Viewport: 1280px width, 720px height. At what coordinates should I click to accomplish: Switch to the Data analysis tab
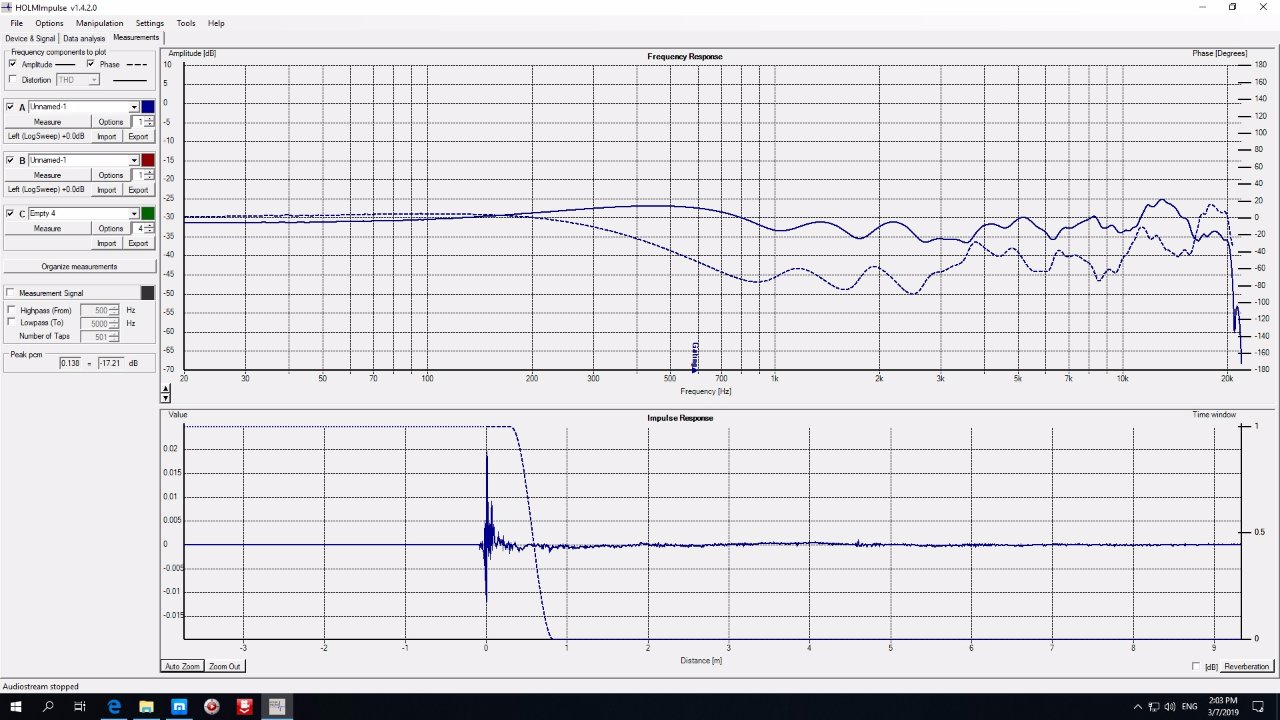tap(84, 38)
